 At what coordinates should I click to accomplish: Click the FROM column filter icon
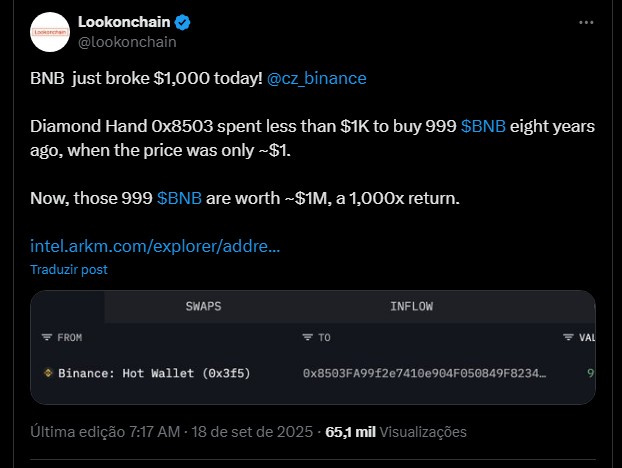pyautogui.click(x=47, y=337)
